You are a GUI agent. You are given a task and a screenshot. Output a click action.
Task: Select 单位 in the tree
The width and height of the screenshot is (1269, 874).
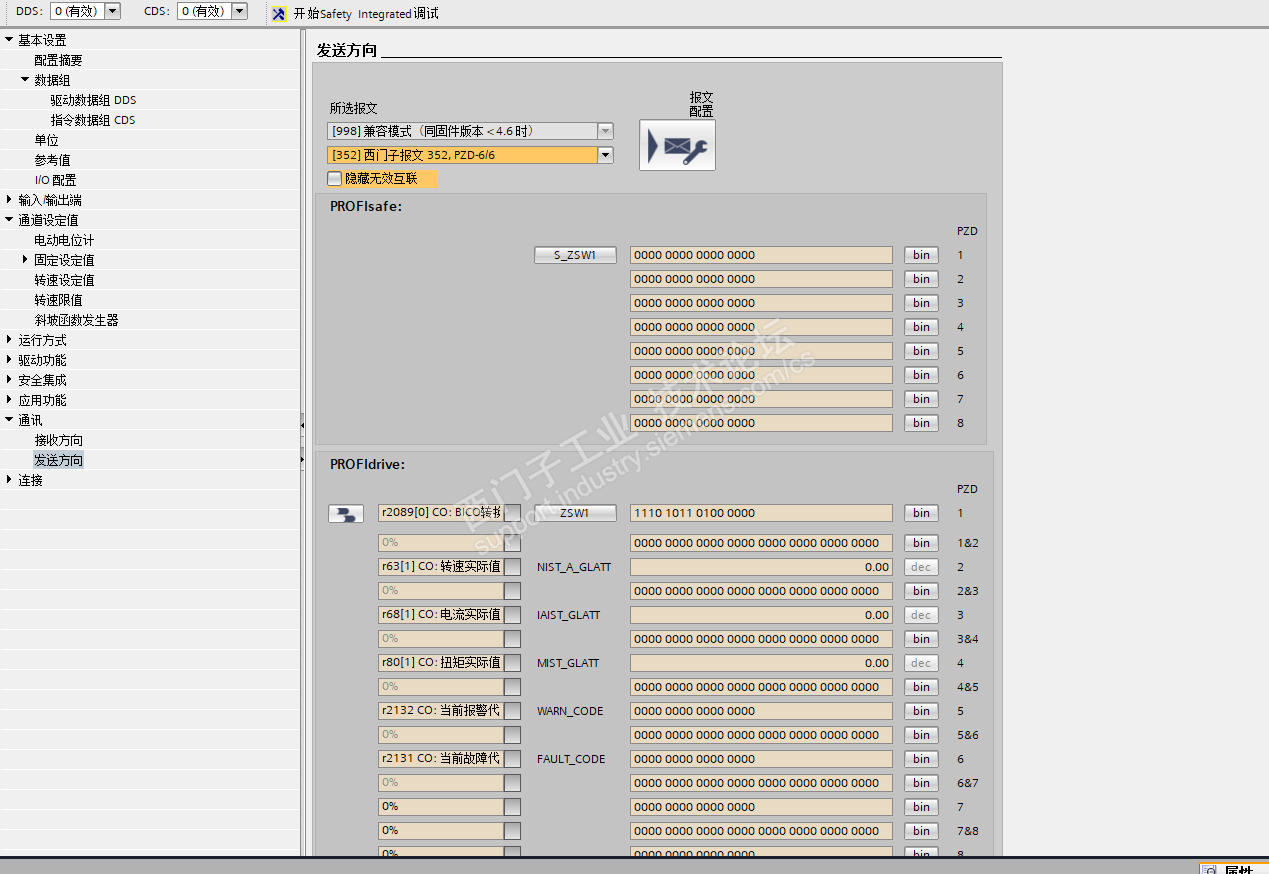pyautogui.click(x=46, y=140)
